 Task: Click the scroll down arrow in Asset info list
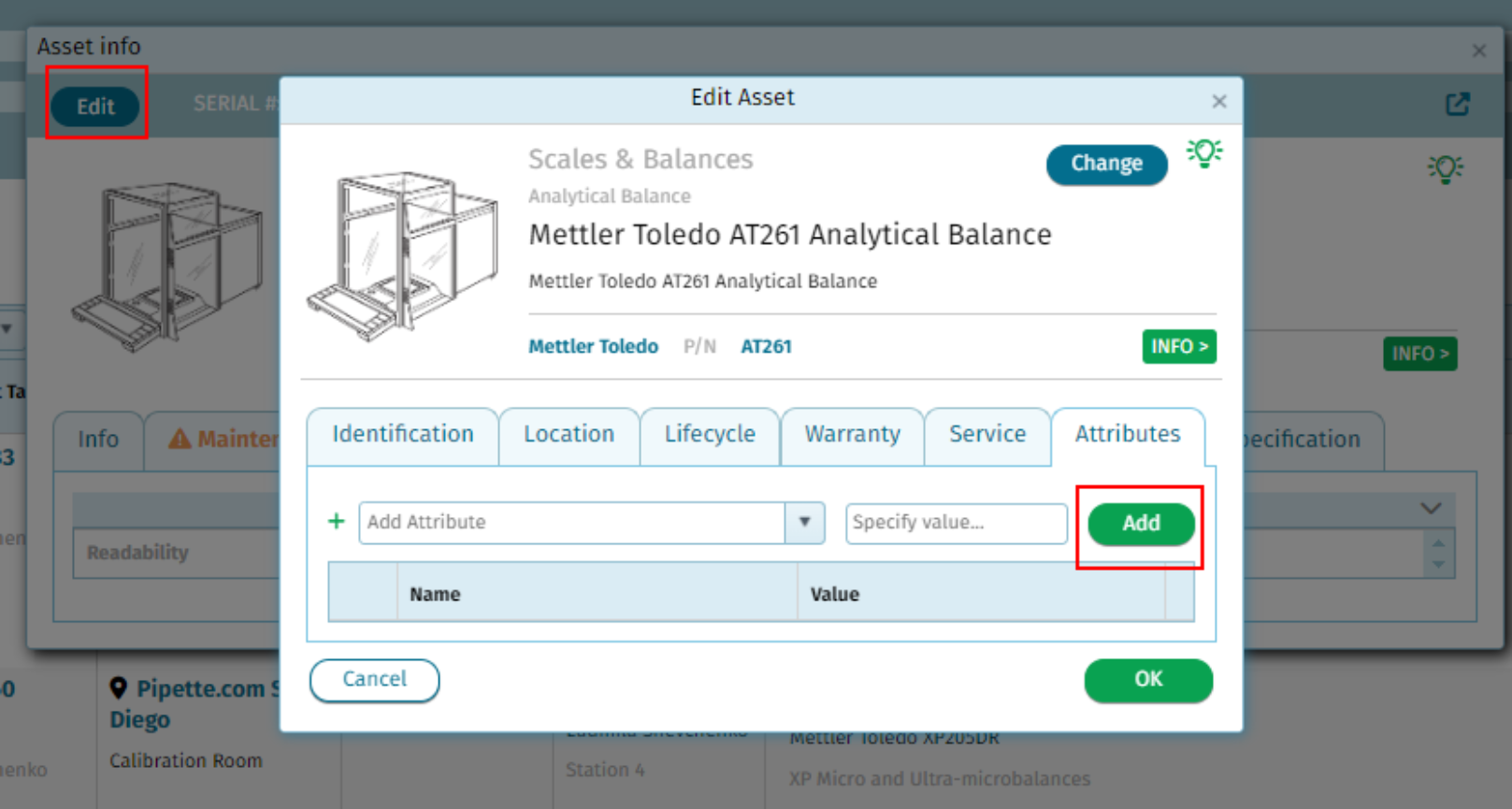(1438, 565)
